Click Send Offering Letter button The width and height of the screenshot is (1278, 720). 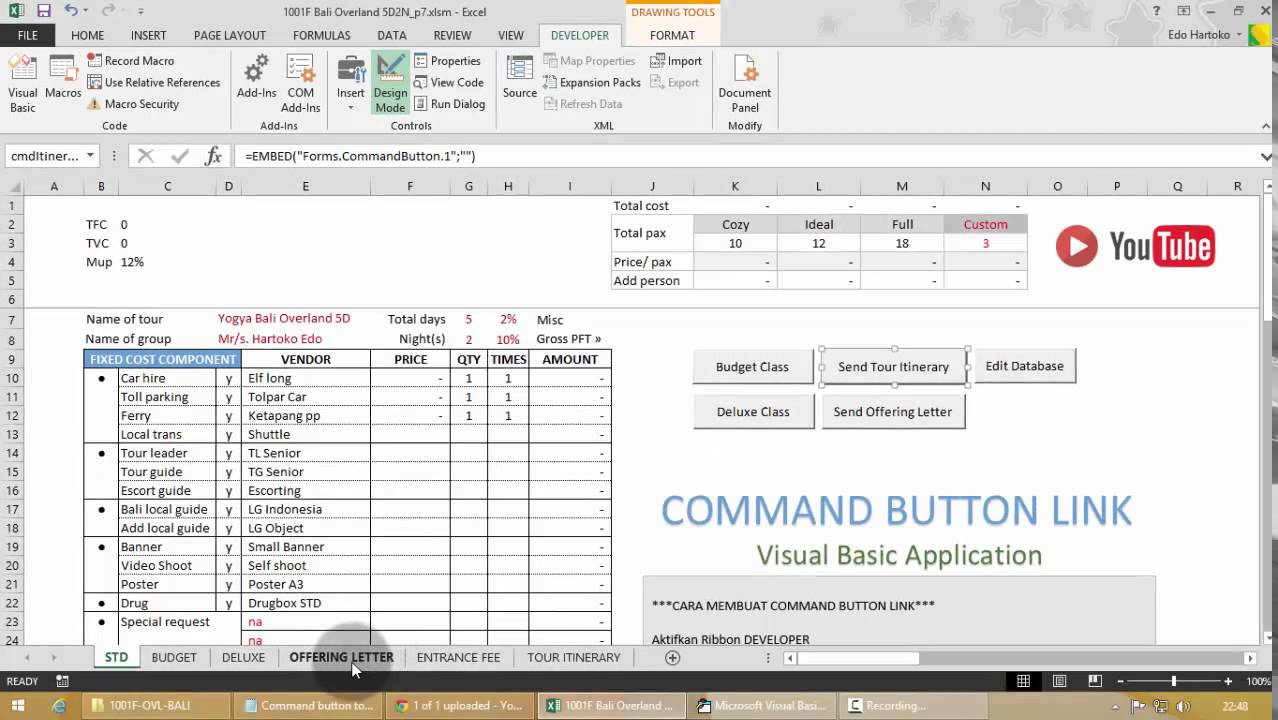[893, 411]
